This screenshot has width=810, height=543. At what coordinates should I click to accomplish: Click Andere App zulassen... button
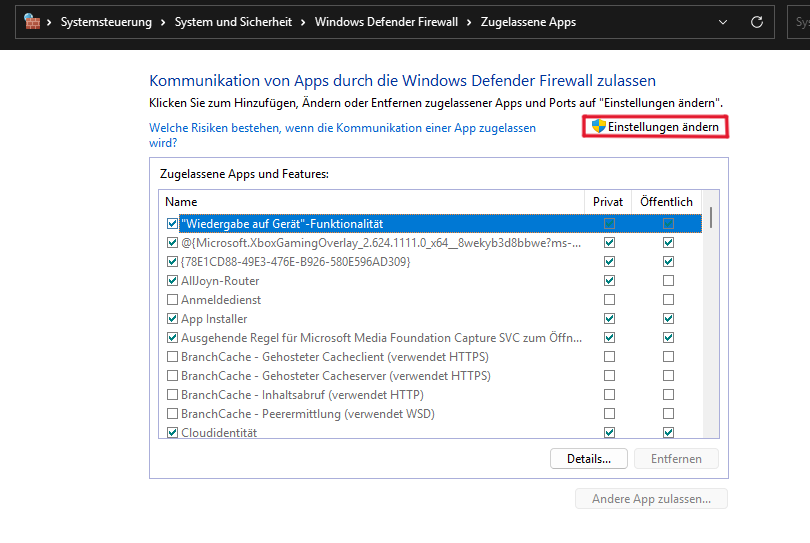pos(651,499)
